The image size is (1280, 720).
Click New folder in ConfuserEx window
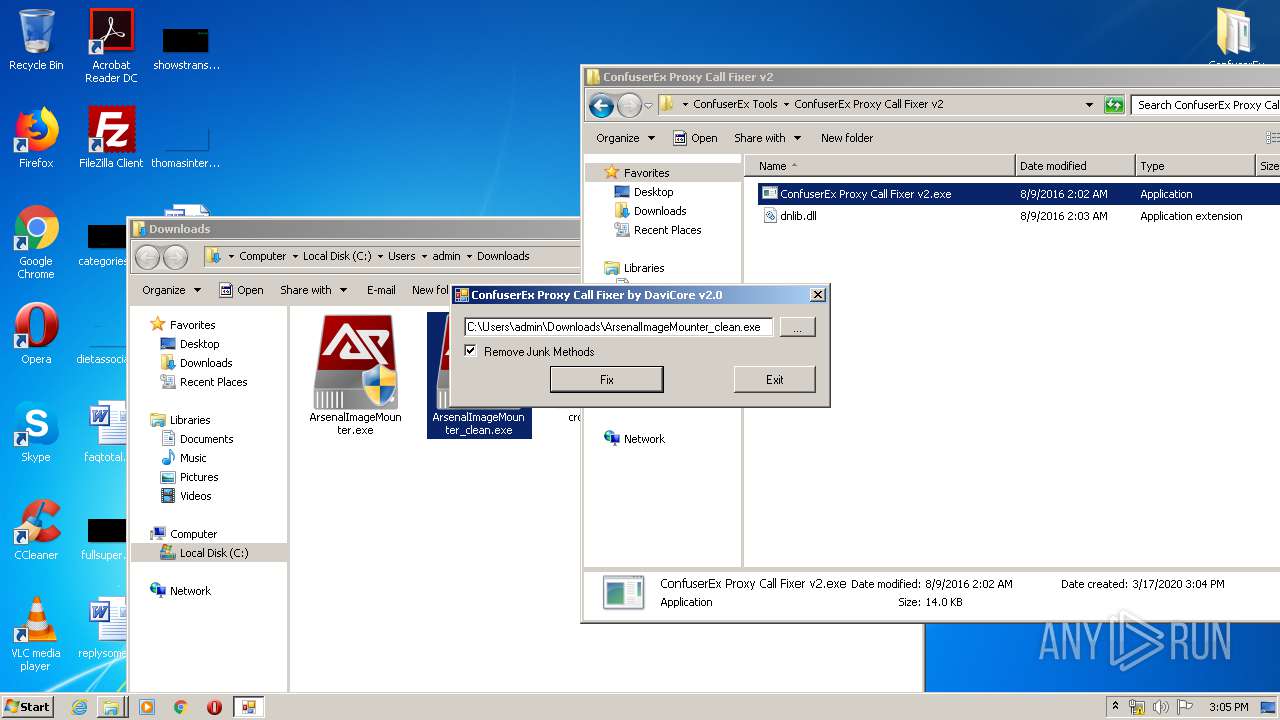coord(847,138)
